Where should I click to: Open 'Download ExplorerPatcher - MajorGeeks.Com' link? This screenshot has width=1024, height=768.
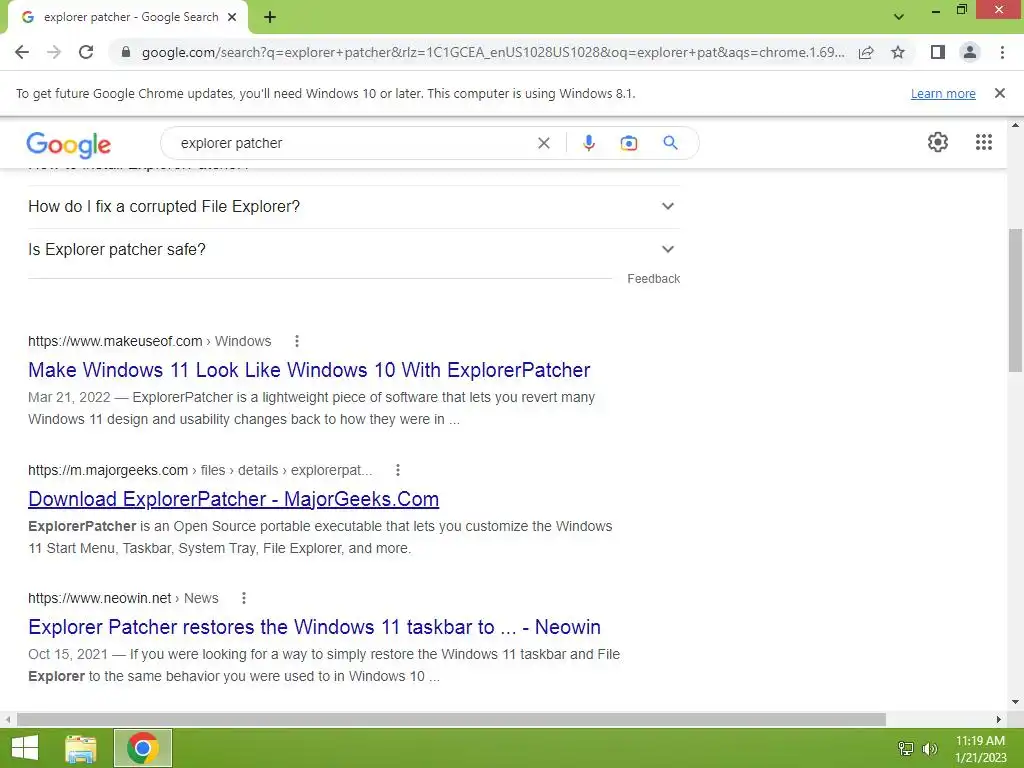point(233,500)
